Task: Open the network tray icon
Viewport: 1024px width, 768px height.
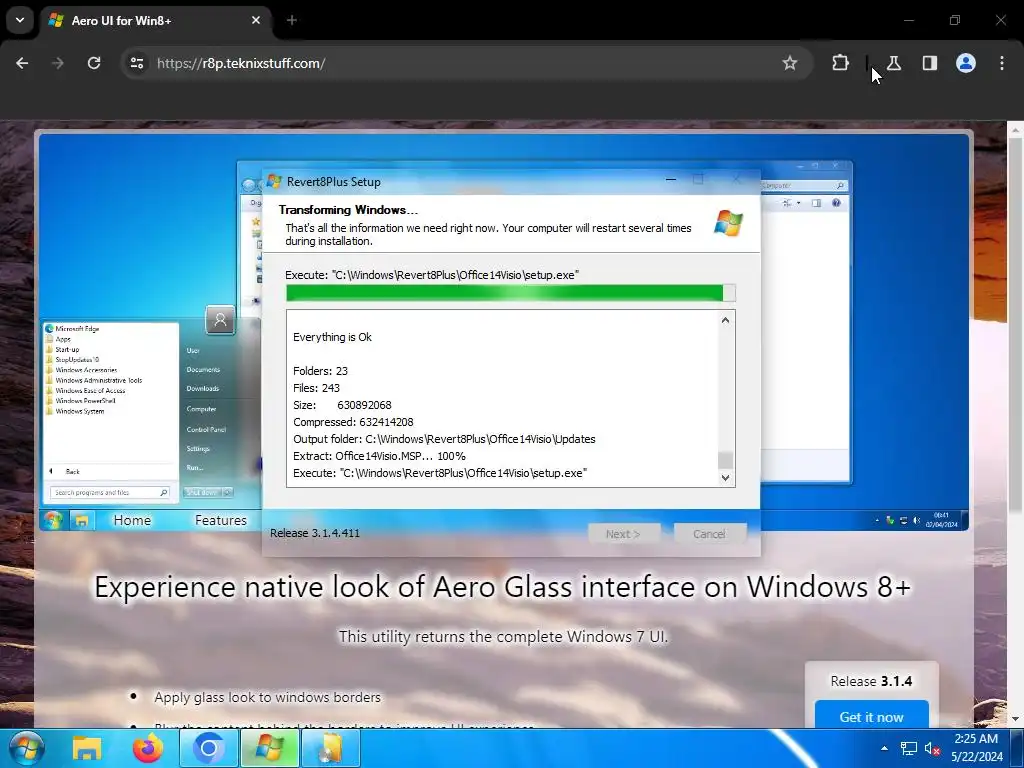Action: point(908,748)
